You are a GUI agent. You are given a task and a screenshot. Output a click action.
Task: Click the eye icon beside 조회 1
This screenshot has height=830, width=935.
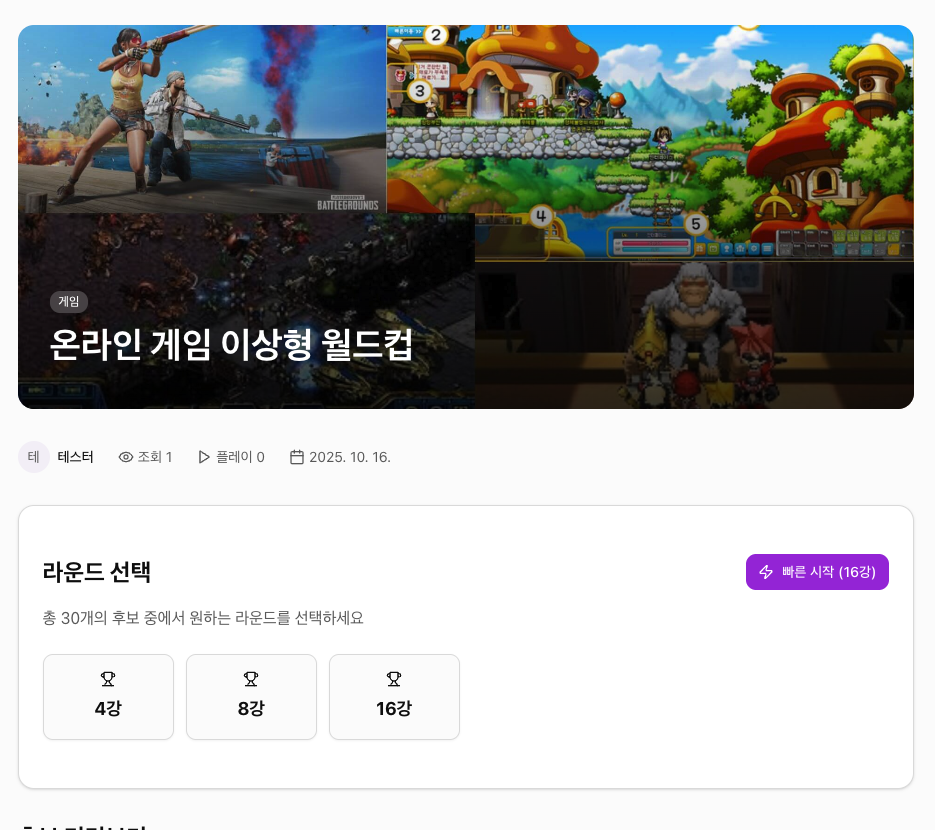pos(126,457)
